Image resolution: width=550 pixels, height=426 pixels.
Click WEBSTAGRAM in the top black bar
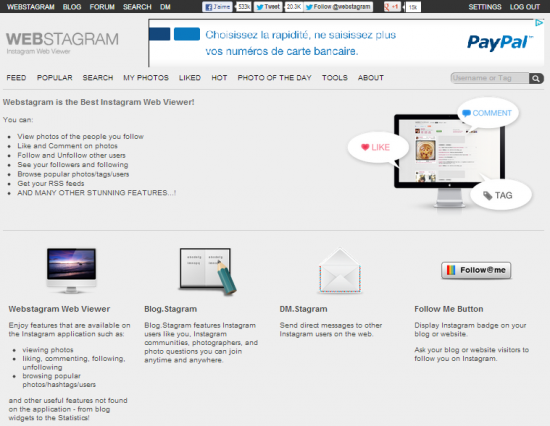(31, 7)
